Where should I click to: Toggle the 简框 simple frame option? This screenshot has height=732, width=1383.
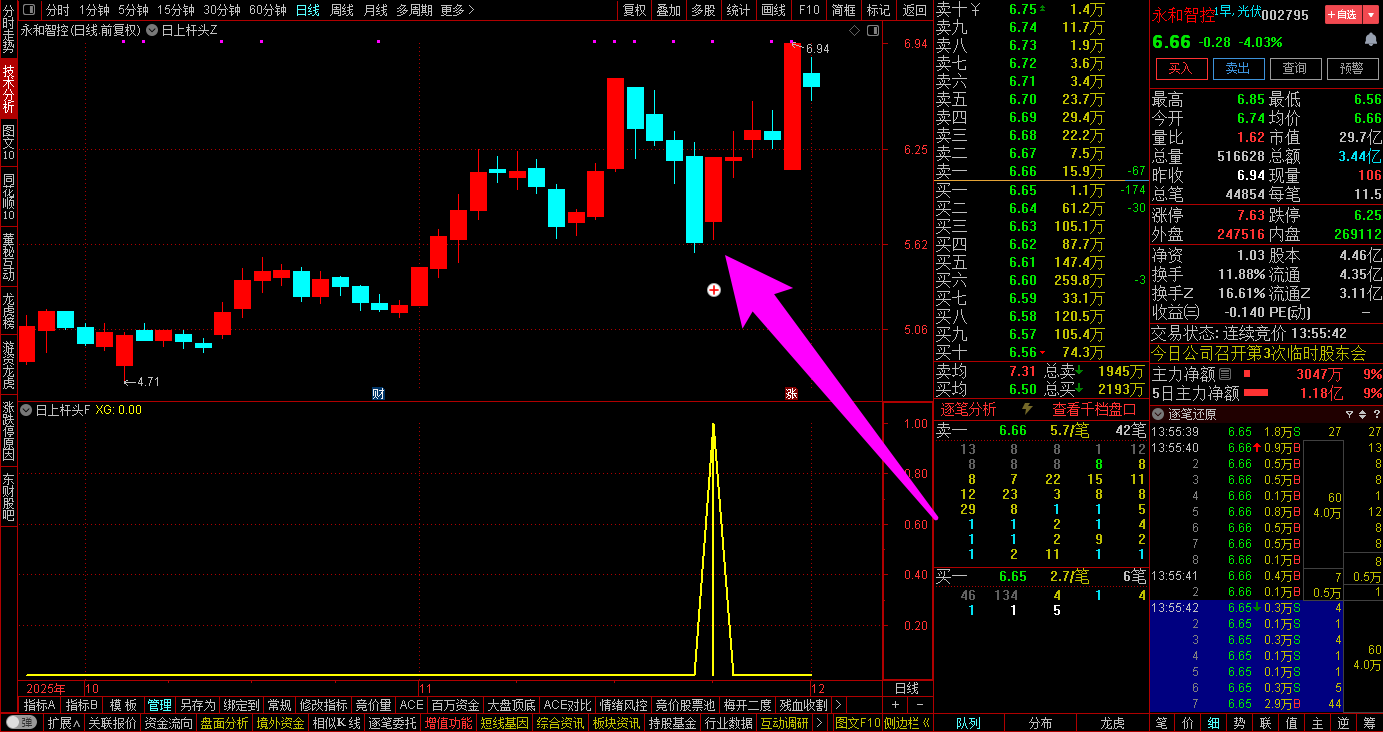click(843, 10)
